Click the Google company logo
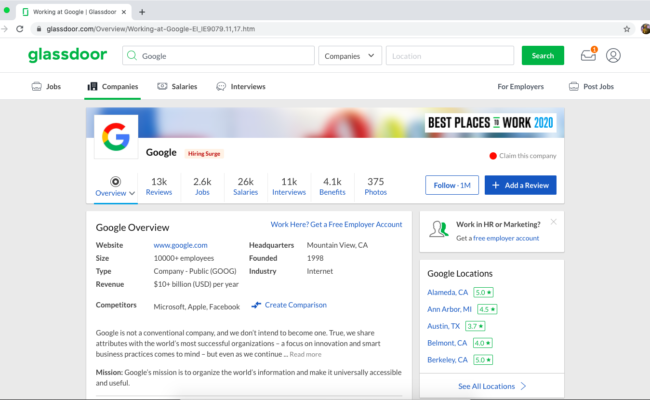650x400 pixels. tap(116, 137)
